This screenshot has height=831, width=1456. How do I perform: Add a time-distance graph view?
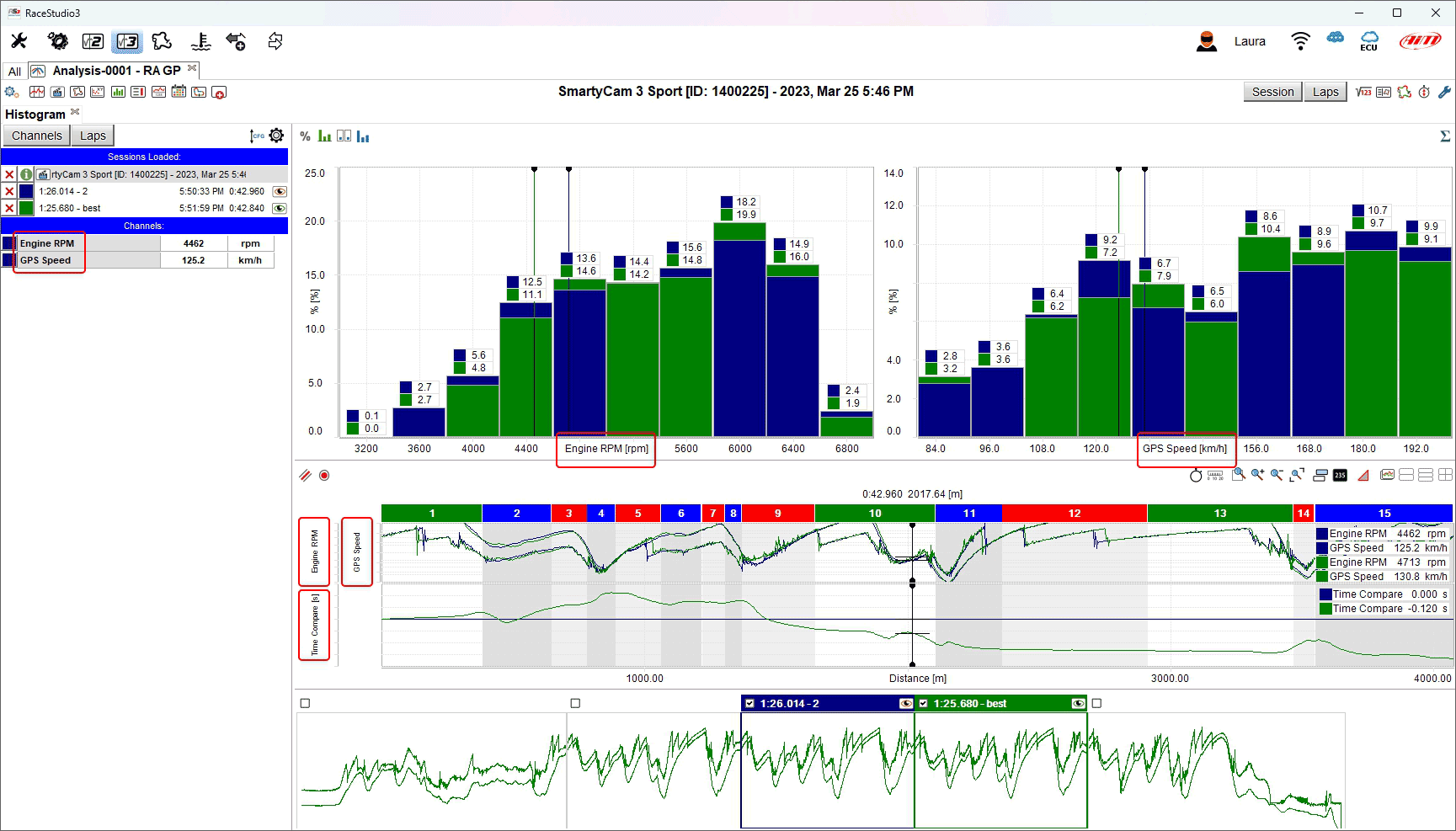click(x=37, y=92)
